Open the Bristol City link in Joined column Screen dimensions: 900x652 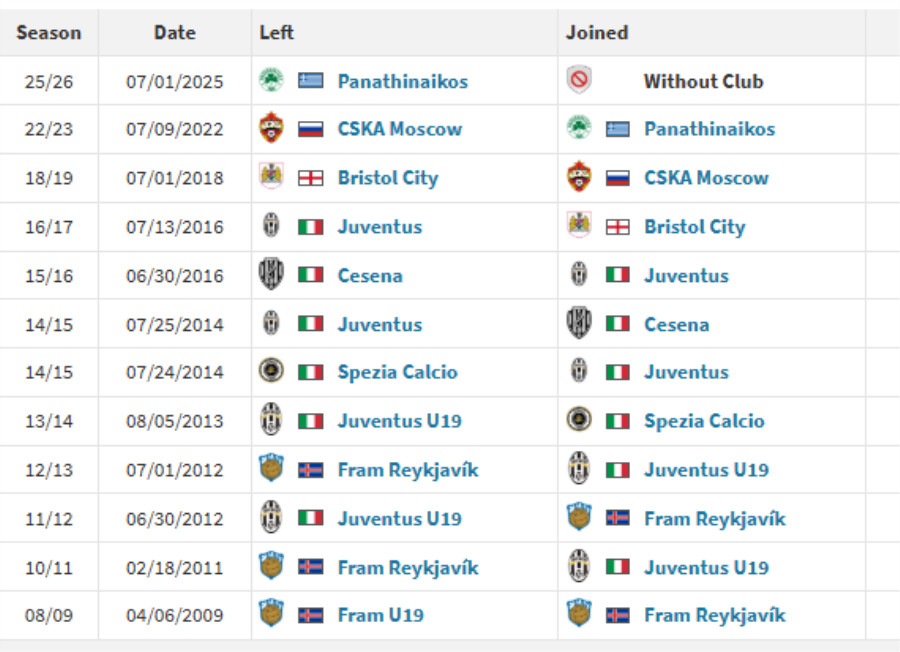click(695, 227)
